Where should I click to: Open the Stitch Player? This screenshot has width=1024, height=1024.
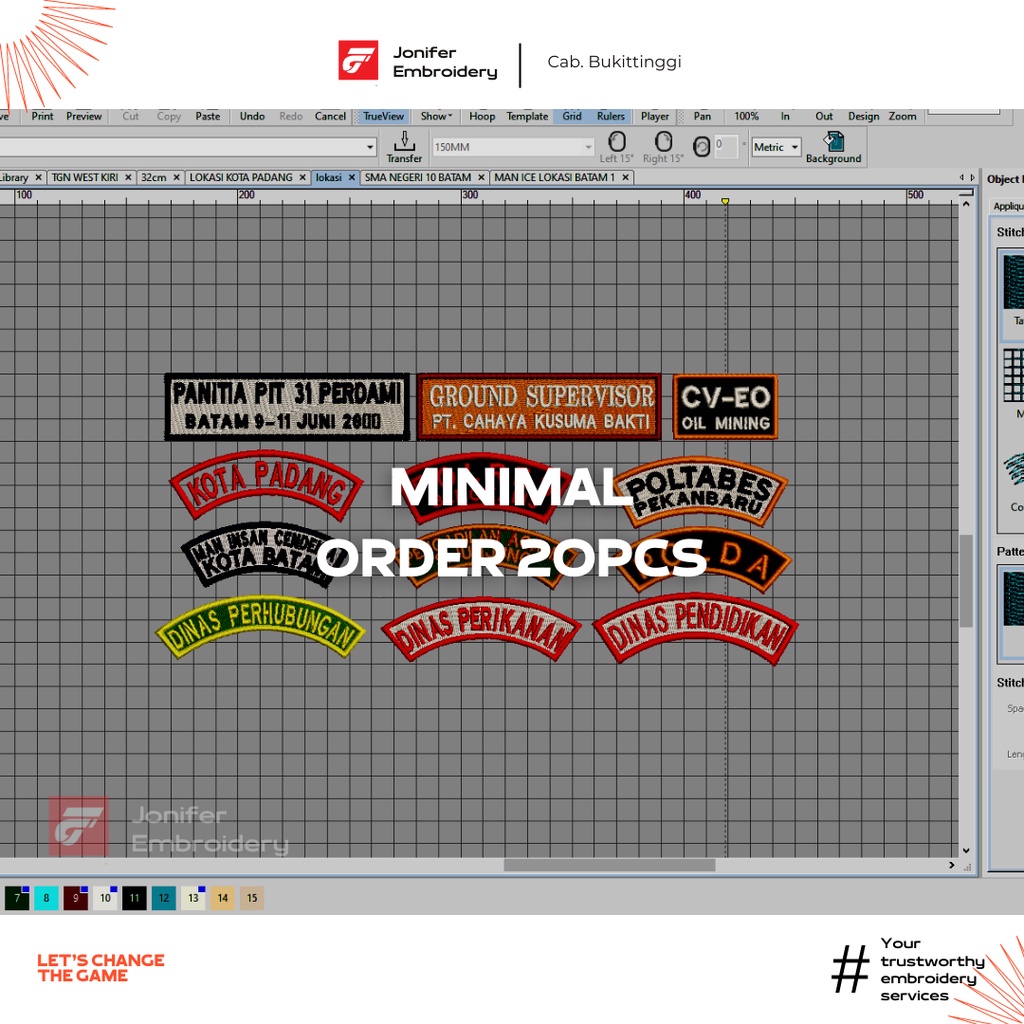[x=655, y=116]
